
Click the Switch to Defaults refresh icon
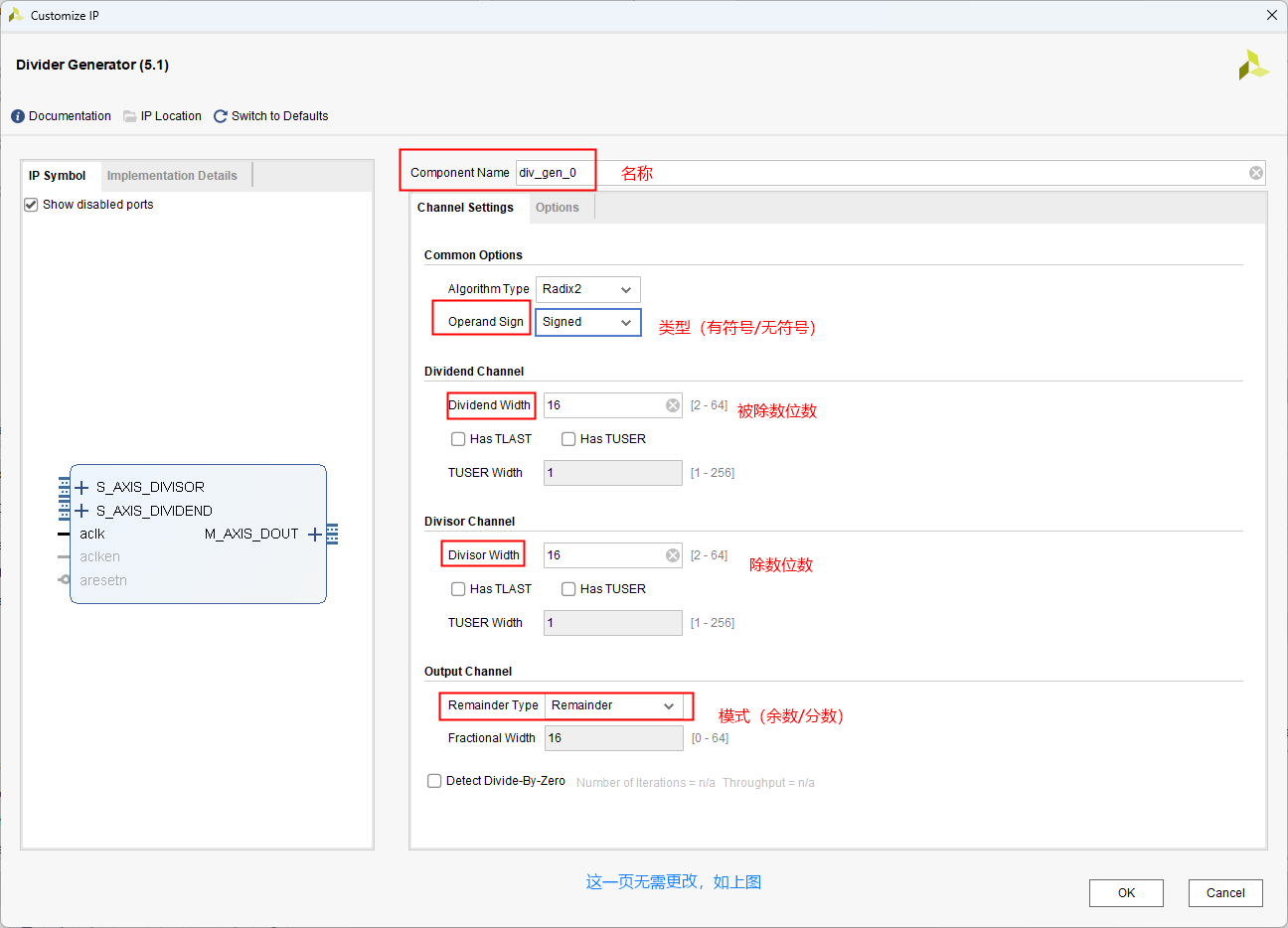point(221,116)
